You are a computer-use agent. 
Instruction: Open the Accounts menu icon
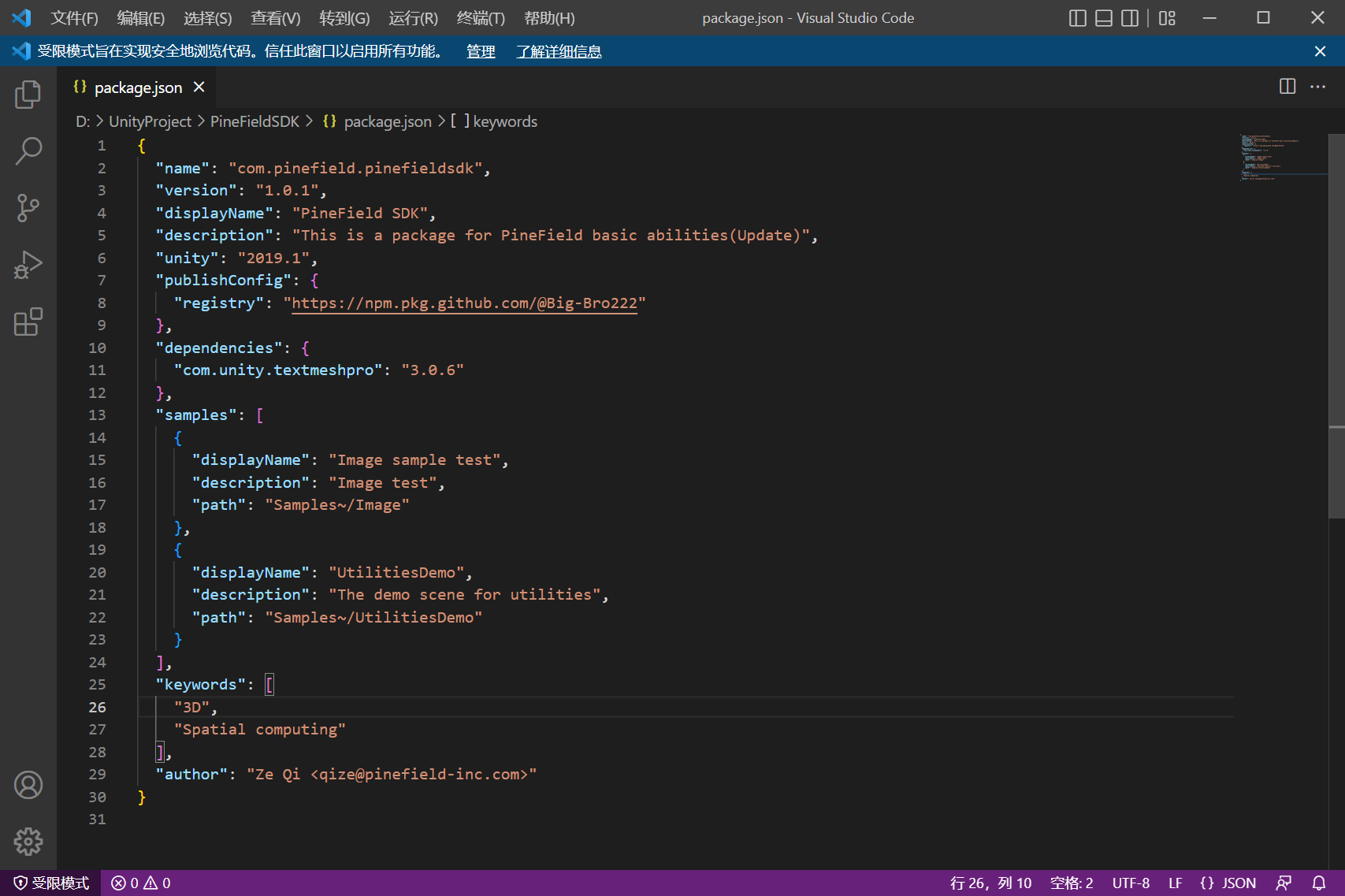pyautogui.click(x=28, y=785)
